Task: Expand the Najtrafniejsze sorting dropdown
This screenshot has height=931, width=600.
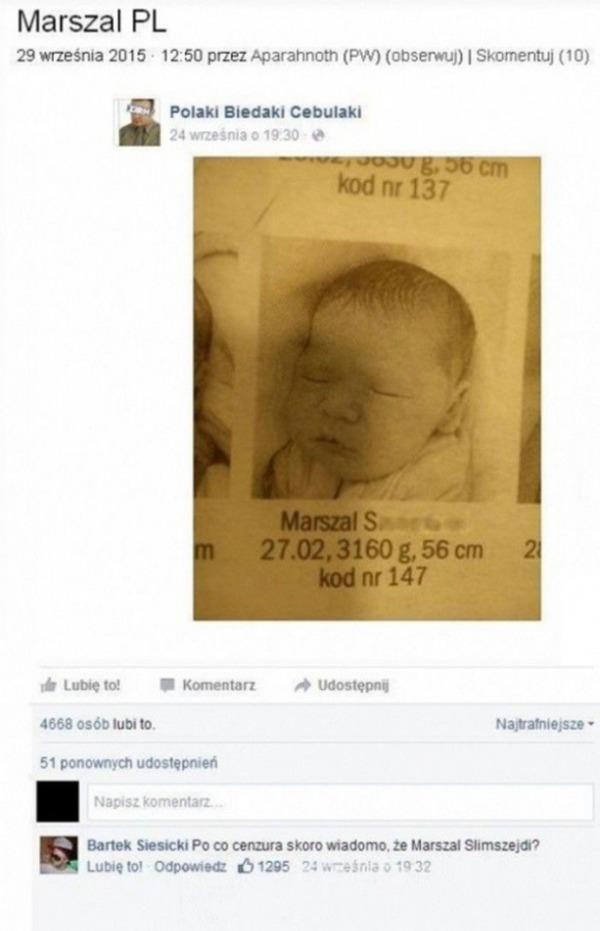Action: [x=544, y=724]
